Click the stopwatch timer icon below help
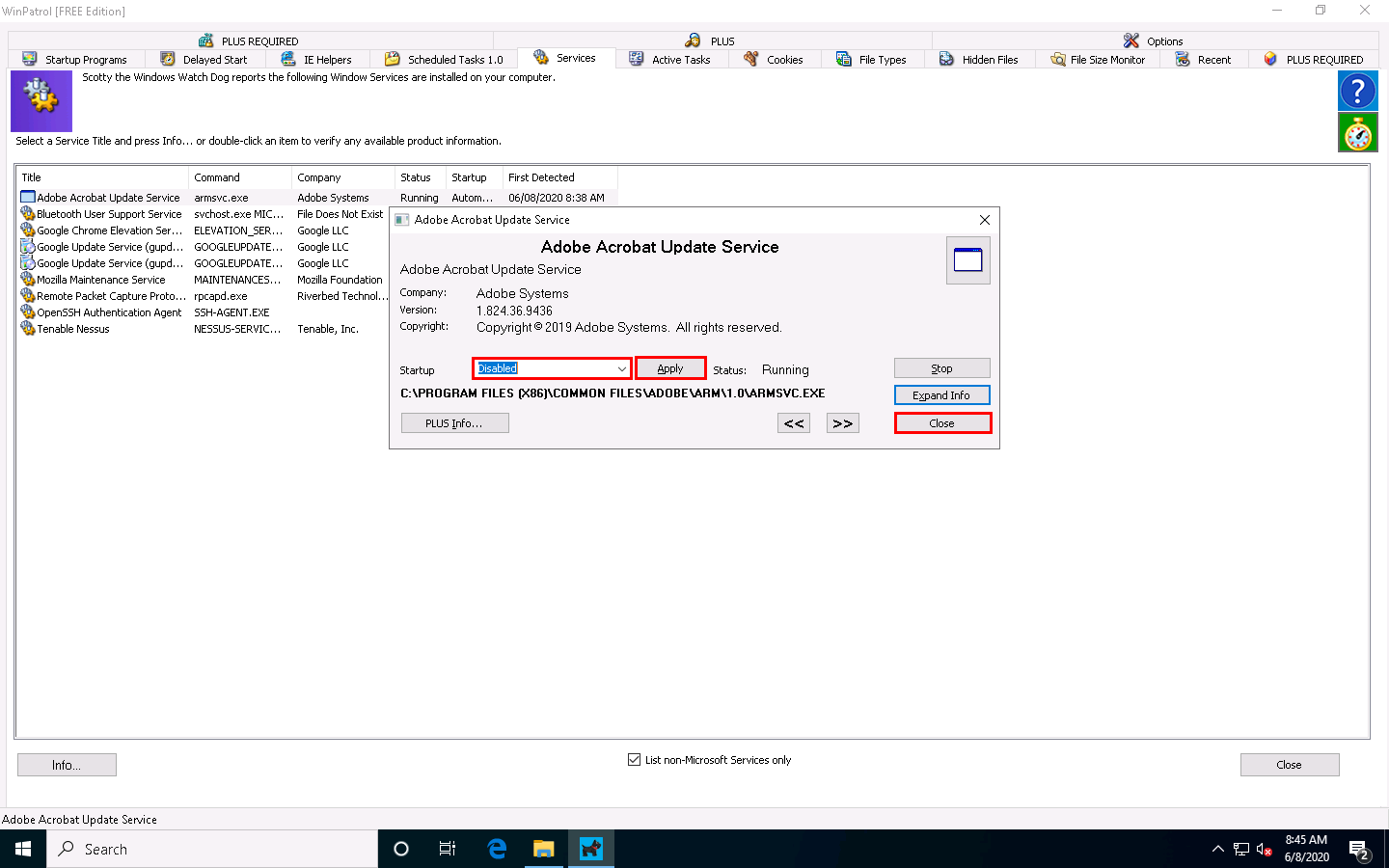 click(1357, 133)
